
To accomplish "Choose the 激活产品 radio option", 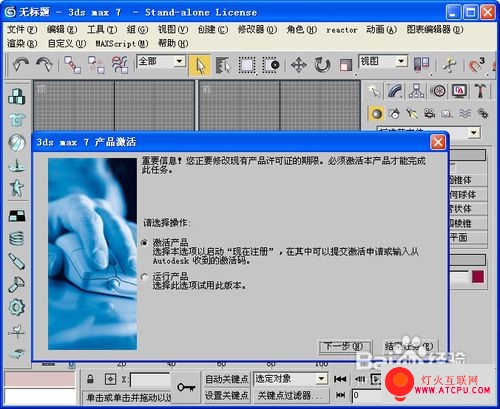I will click(144, 243).
